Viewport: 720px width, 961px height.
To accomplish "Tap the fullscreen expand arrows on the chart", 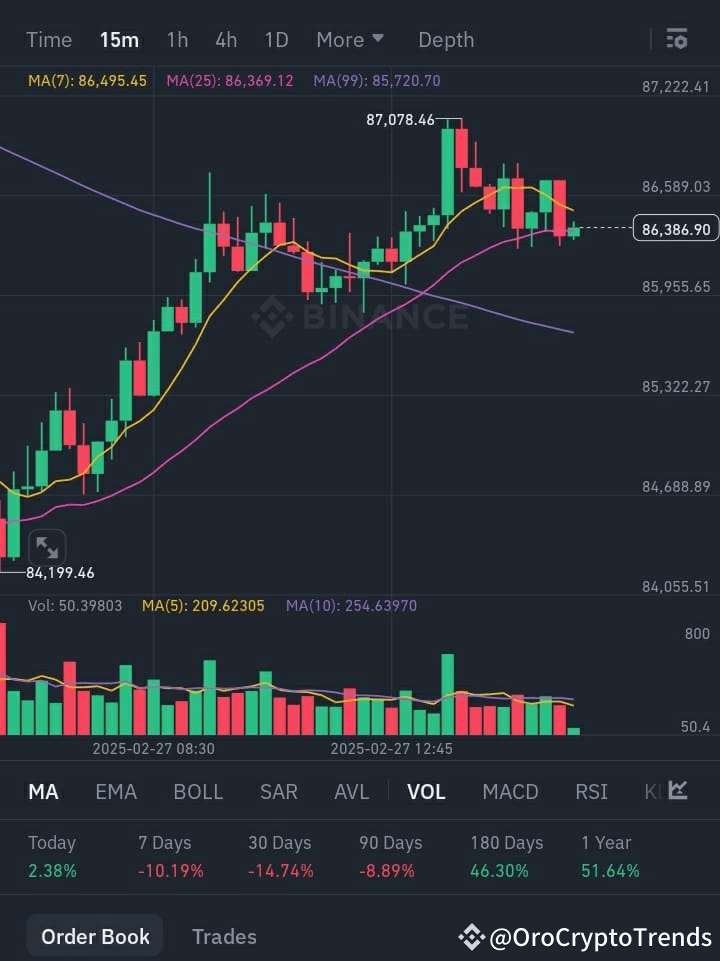I will point(48,546).
